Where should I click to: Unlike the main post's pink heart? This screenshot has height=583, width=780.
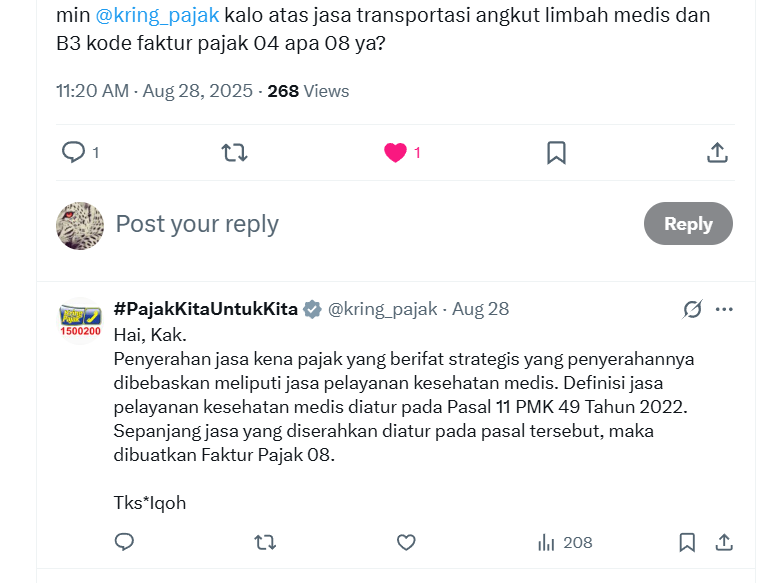click(396, 152)
